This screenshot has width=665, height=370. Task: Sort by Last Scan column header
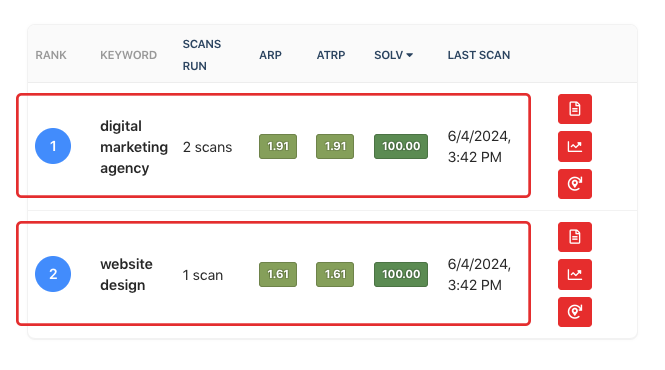click(x=479, y=55)
